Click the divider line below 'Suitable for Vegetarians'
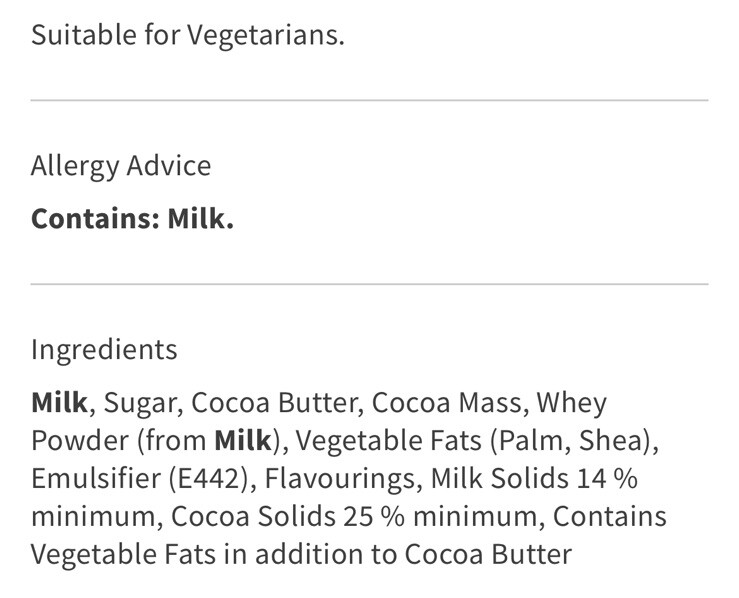 pos(370,100)
